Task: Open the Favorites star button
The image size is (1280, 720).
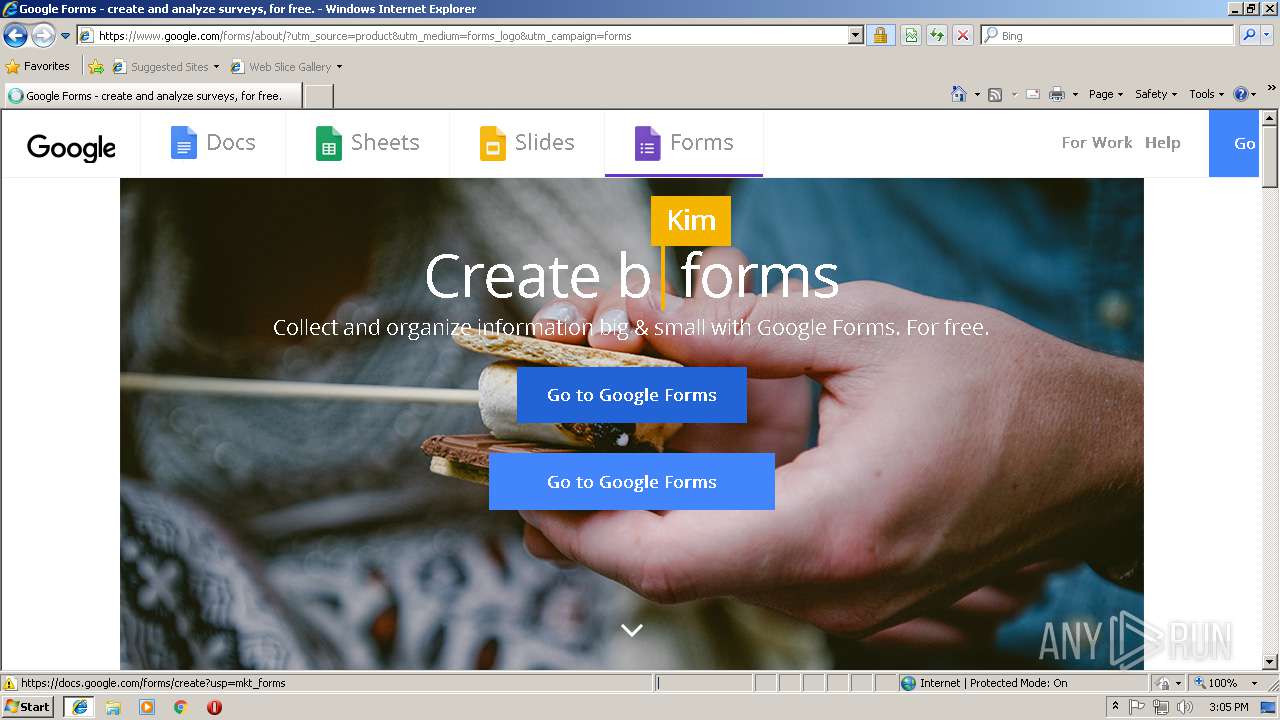Action: click(38, 67)
